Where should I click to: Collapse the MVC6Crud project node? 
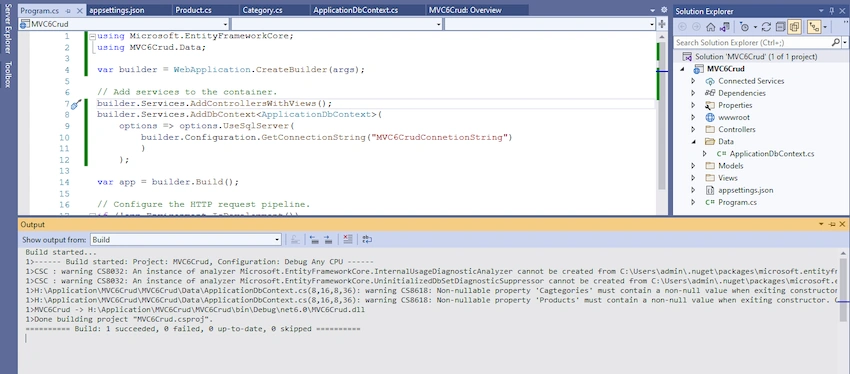(x=682, y=69)
